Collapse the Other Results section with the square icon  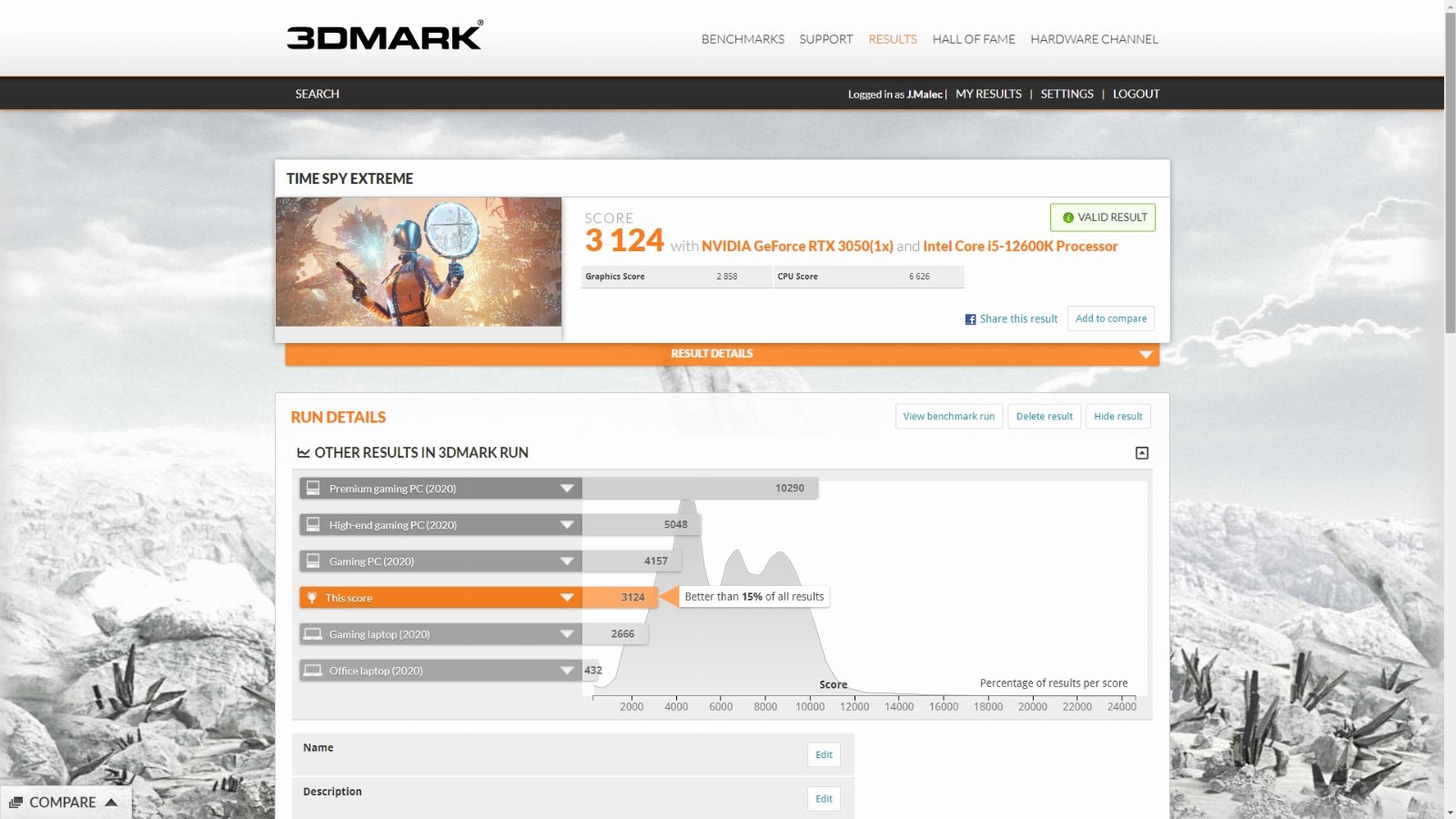click(1142, 453)
